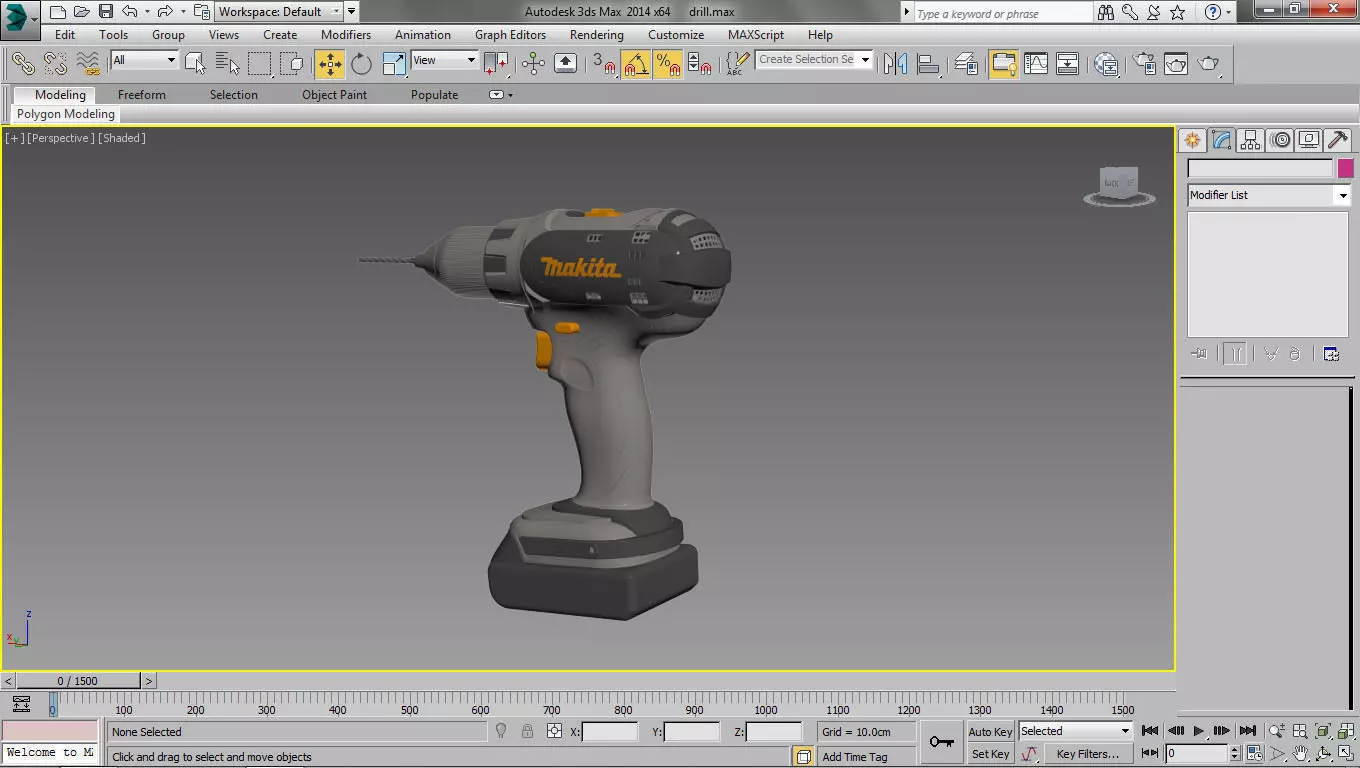Toggle Keyboard Shortcut Override

pyautogui.click(x=565, y=64)
